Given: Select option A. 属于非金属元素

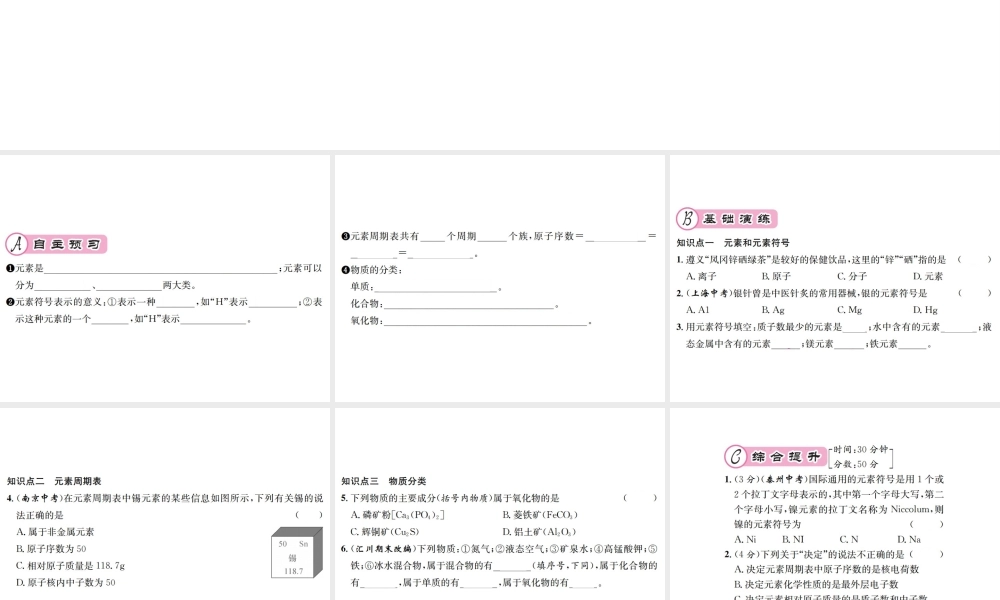Looking at the screenshot, I should coord(55,532).
